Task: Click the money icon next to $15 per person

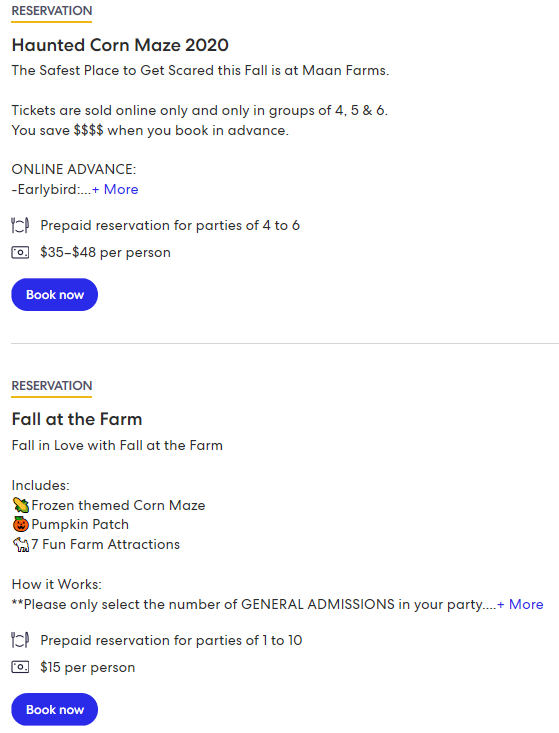Action: click(x=20, y=667)
